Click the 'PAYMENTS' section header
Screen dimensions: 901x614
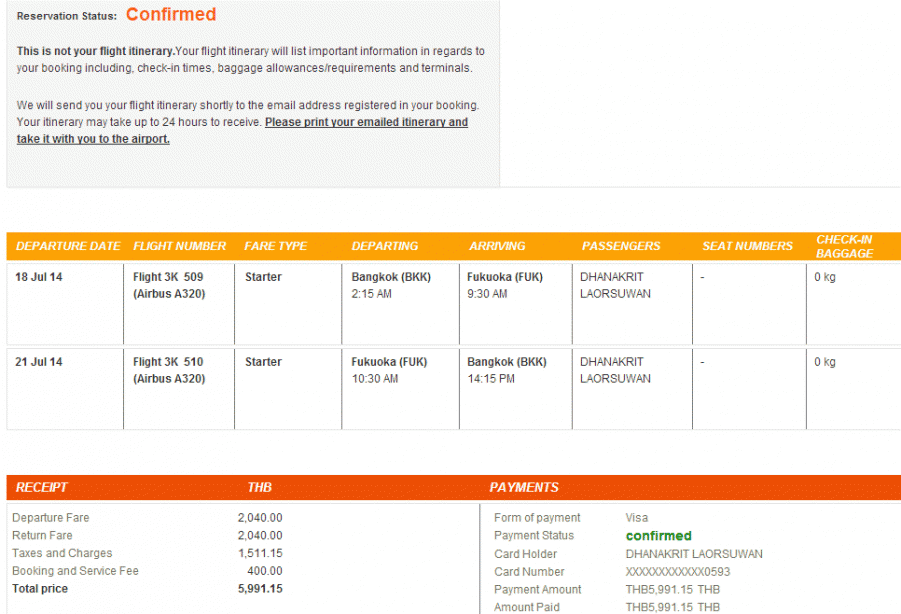[524, 487]
